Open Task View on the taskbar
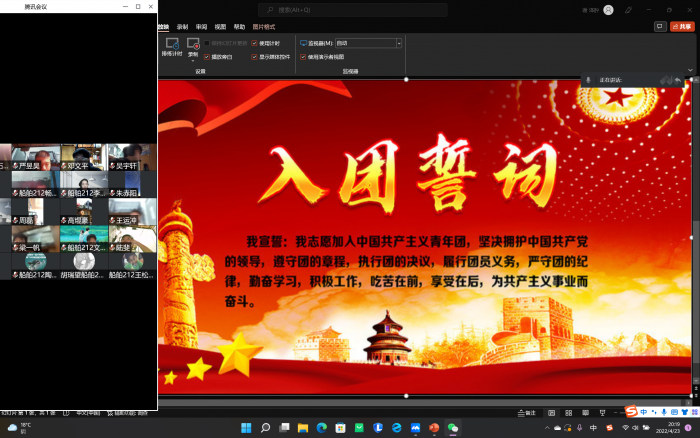The image size is (700, 438). click(x=284, y=428)
